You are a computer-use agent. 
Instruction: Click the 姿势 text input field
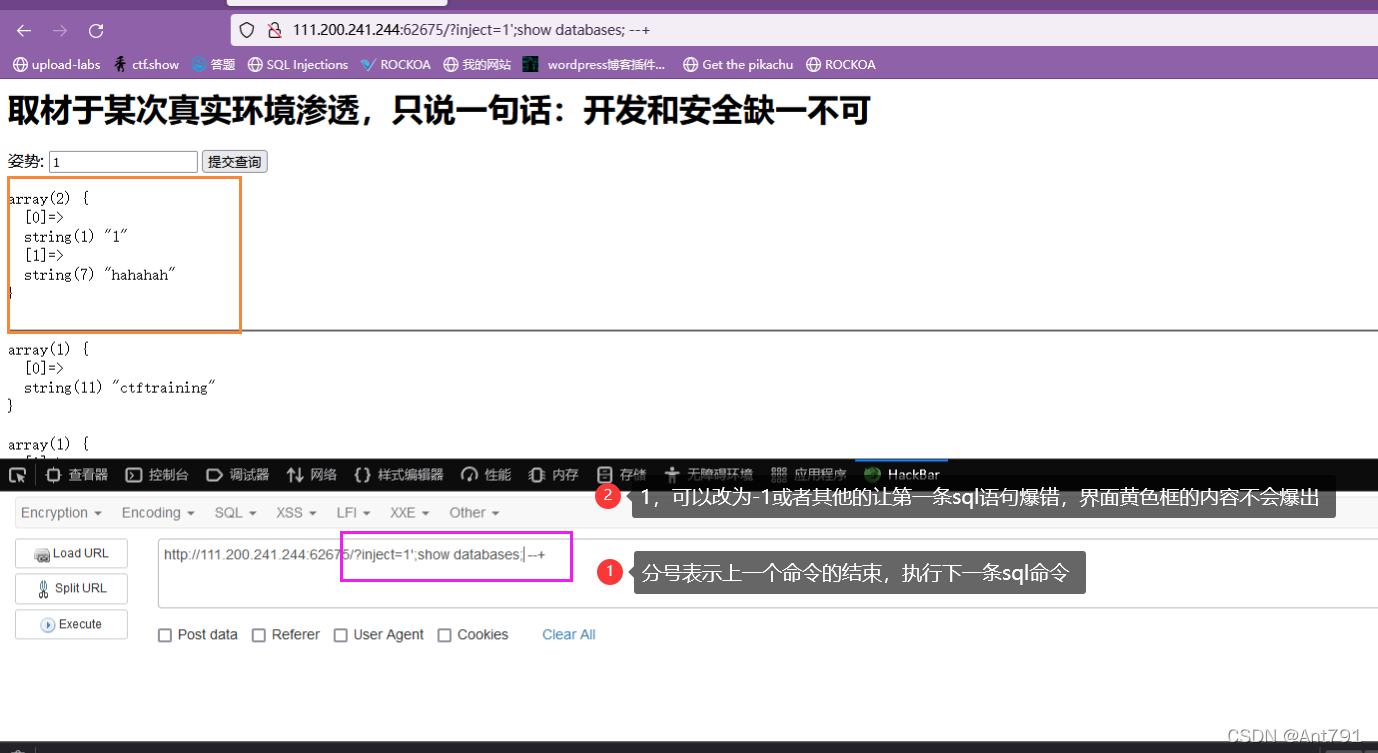(123, 162)
